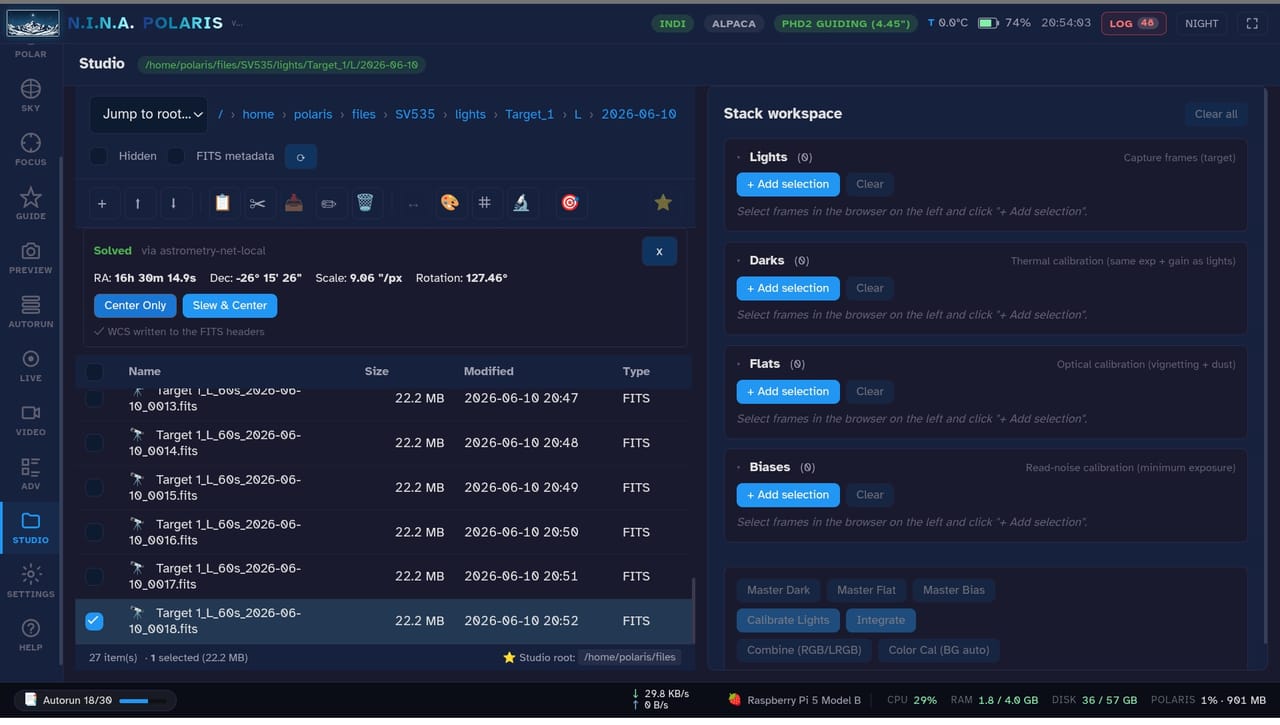Click the microscope toolbar icon
This screenshot has width=1280, height=725.
pyautogui.click(x=521, y=203)
